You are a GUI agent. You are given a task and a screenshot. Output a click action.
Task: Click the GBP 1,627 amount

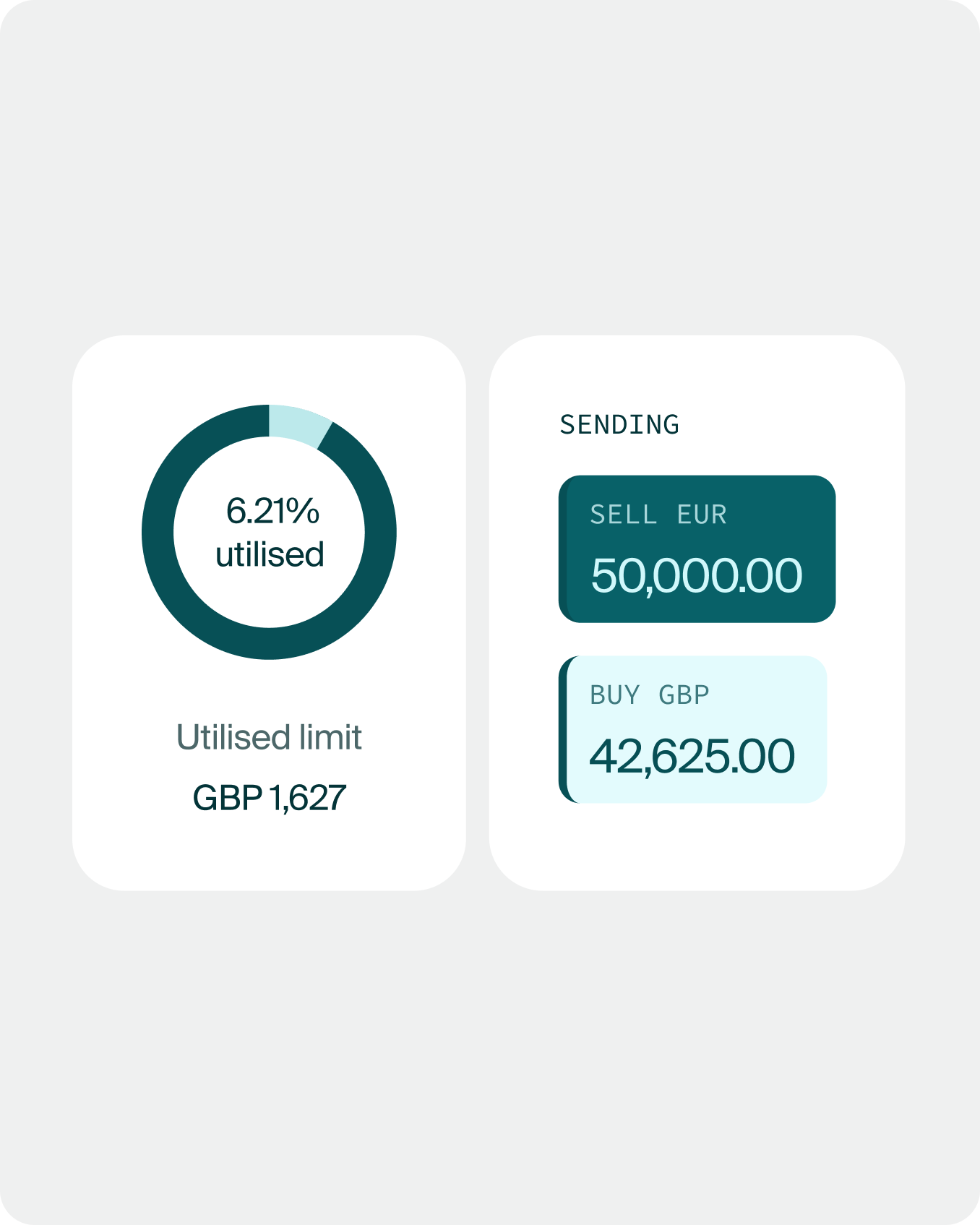tap(269, 798)
